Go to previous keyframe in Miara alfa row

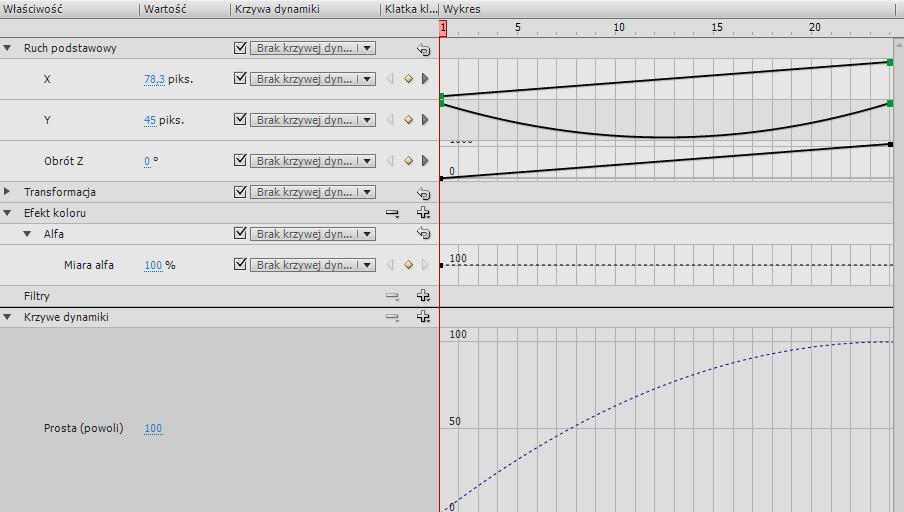point(390,265)
